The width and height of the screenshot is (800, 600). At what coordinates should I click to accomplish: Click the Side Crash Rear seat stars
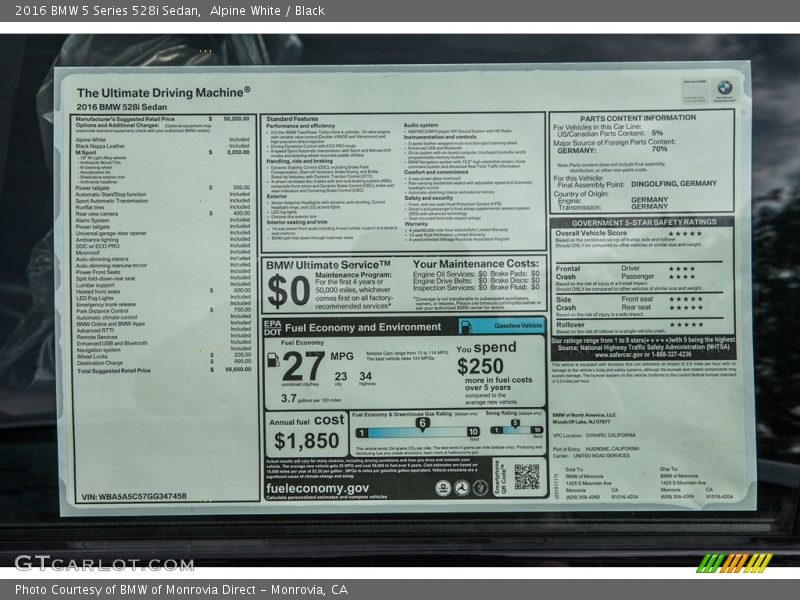686,308
